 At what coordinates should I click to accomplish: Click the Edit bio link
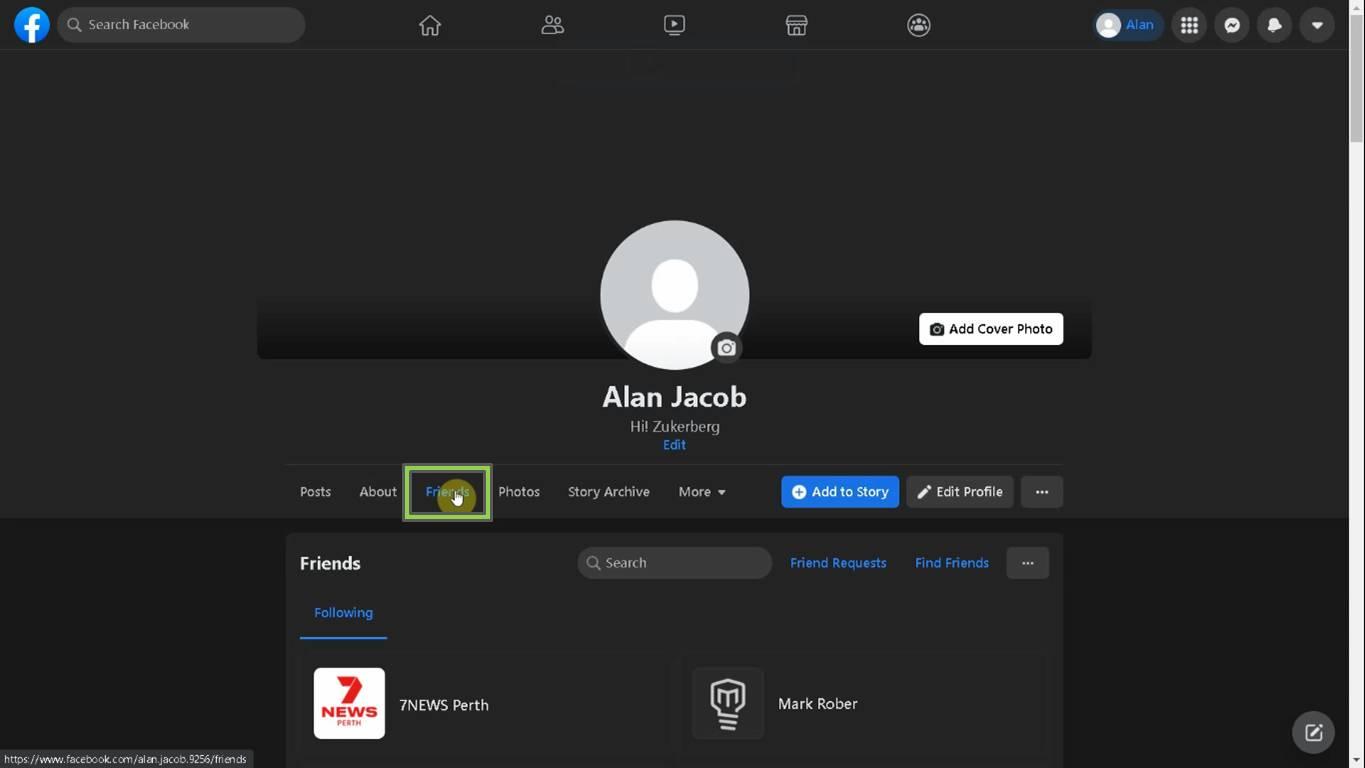click(674, 445)
